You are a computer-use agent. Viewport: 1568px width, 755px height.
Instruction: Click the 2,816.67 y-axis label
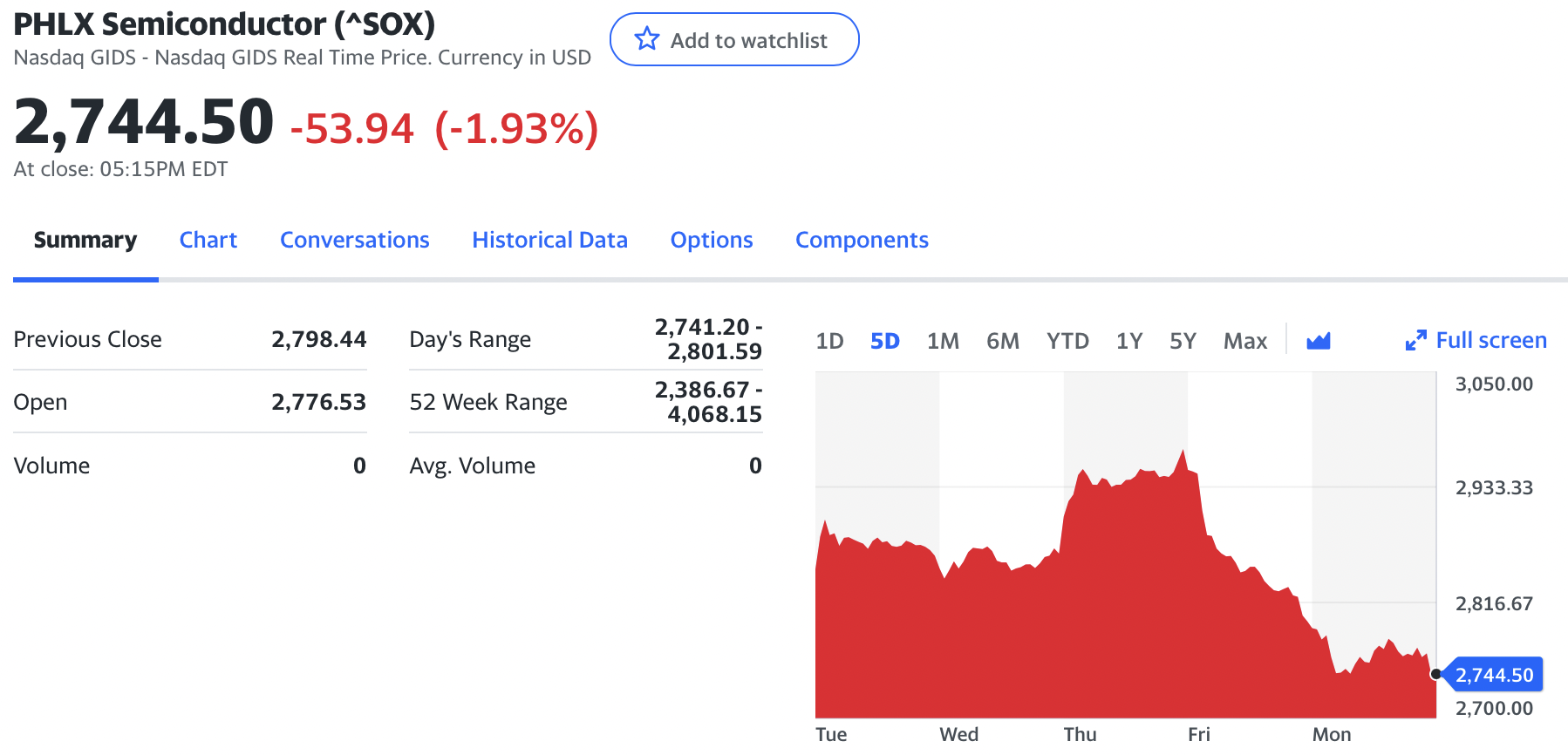coord(1494,603)
